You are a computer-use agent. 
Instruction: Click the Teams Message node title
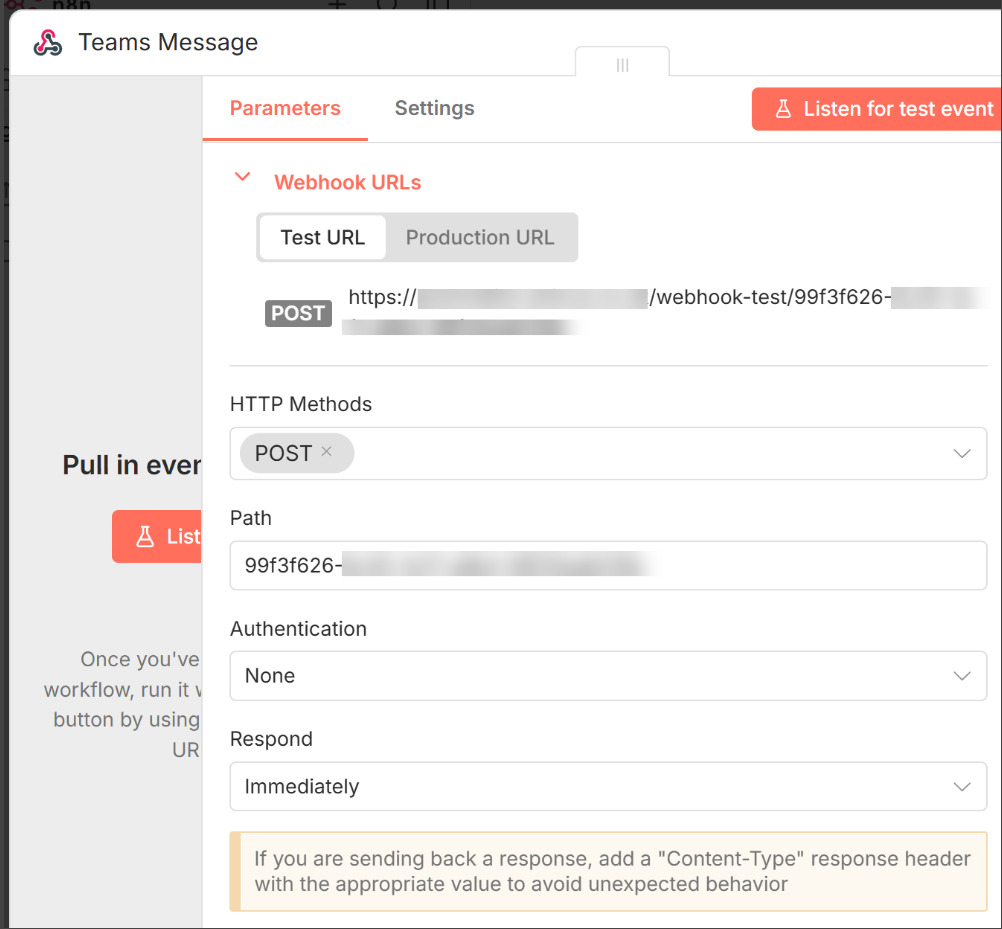pyautogui.click(x=168, y=43)
